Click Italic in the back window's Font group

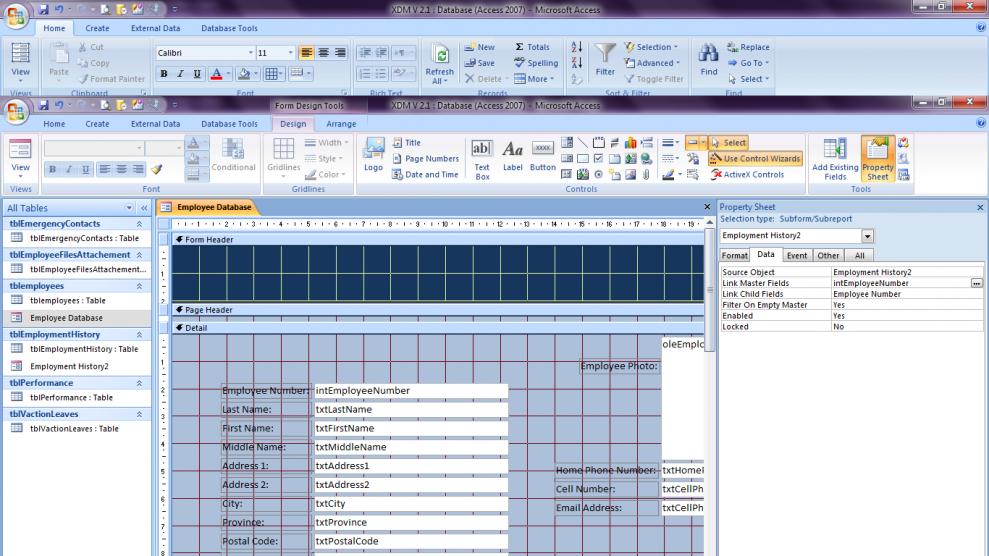pyautogui.click(x=180, y=74)
